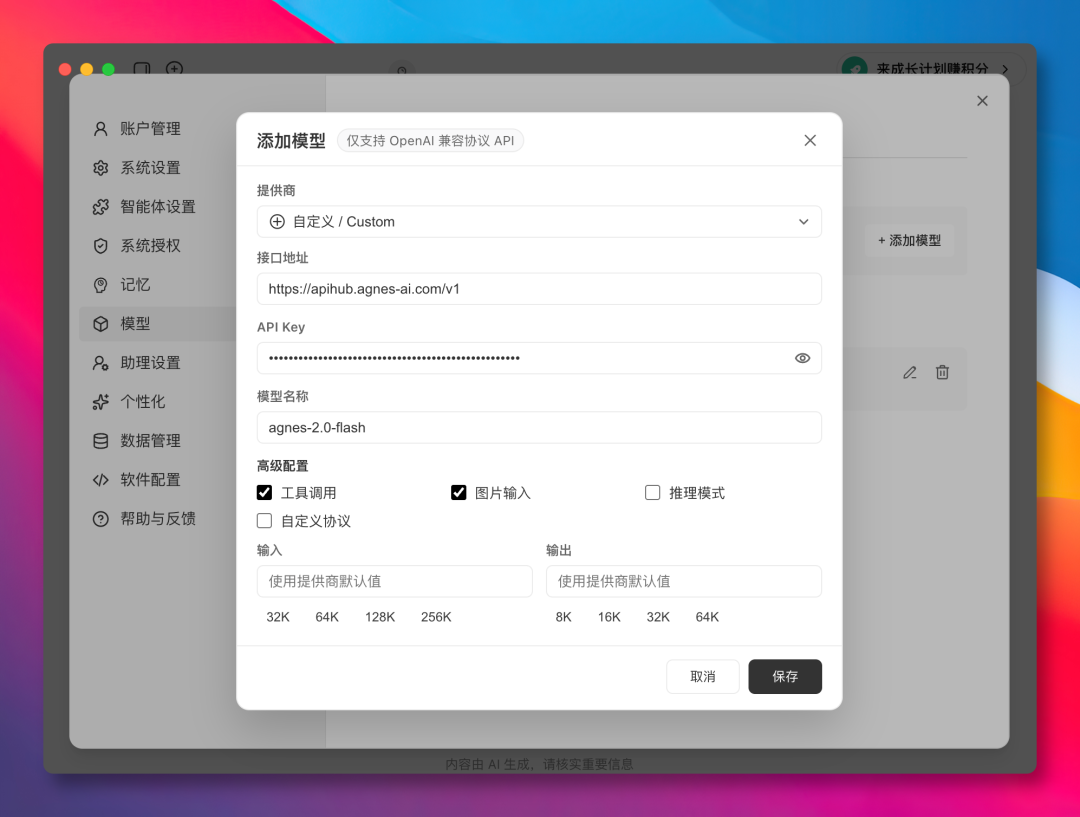Viewport: 1080px width, 817px height.
Task: Open 系统设置 in sidebar
Action: pos(150,167)
